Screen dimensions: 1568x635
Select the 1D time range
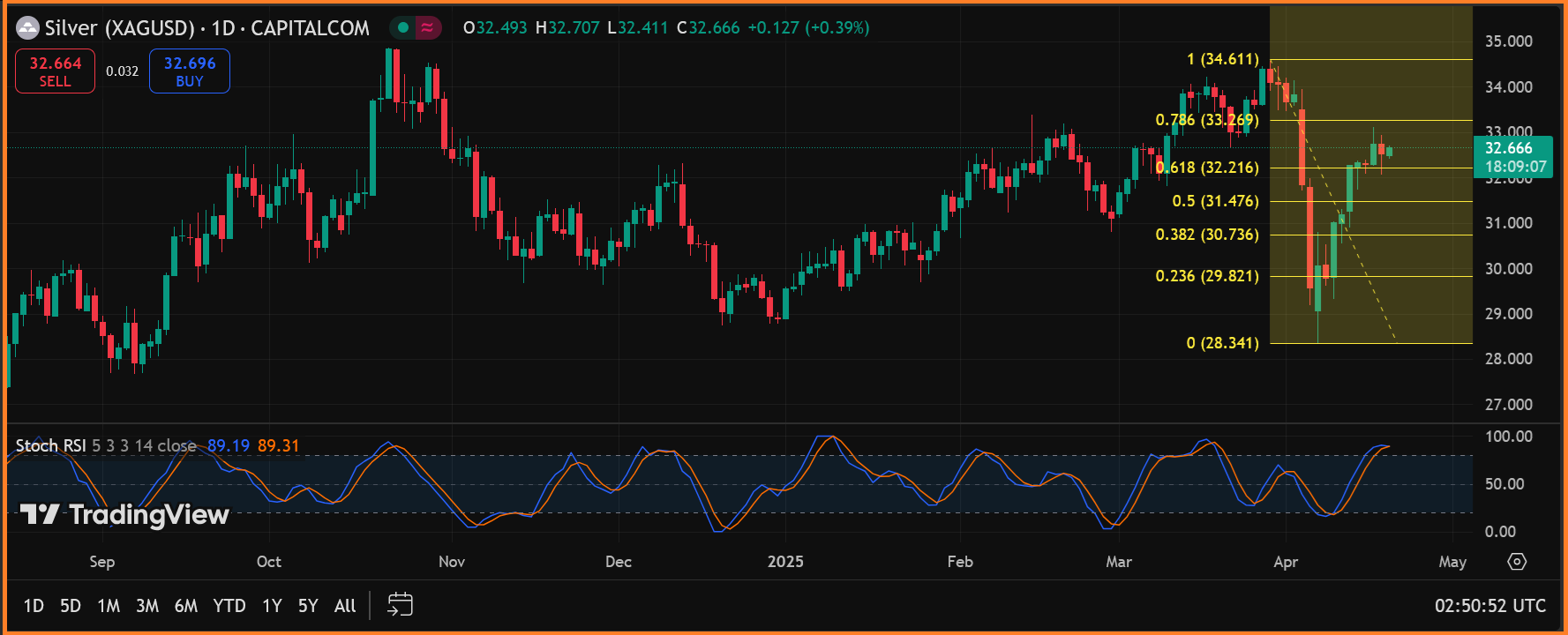pyautogui.click(x=34, y=606)
